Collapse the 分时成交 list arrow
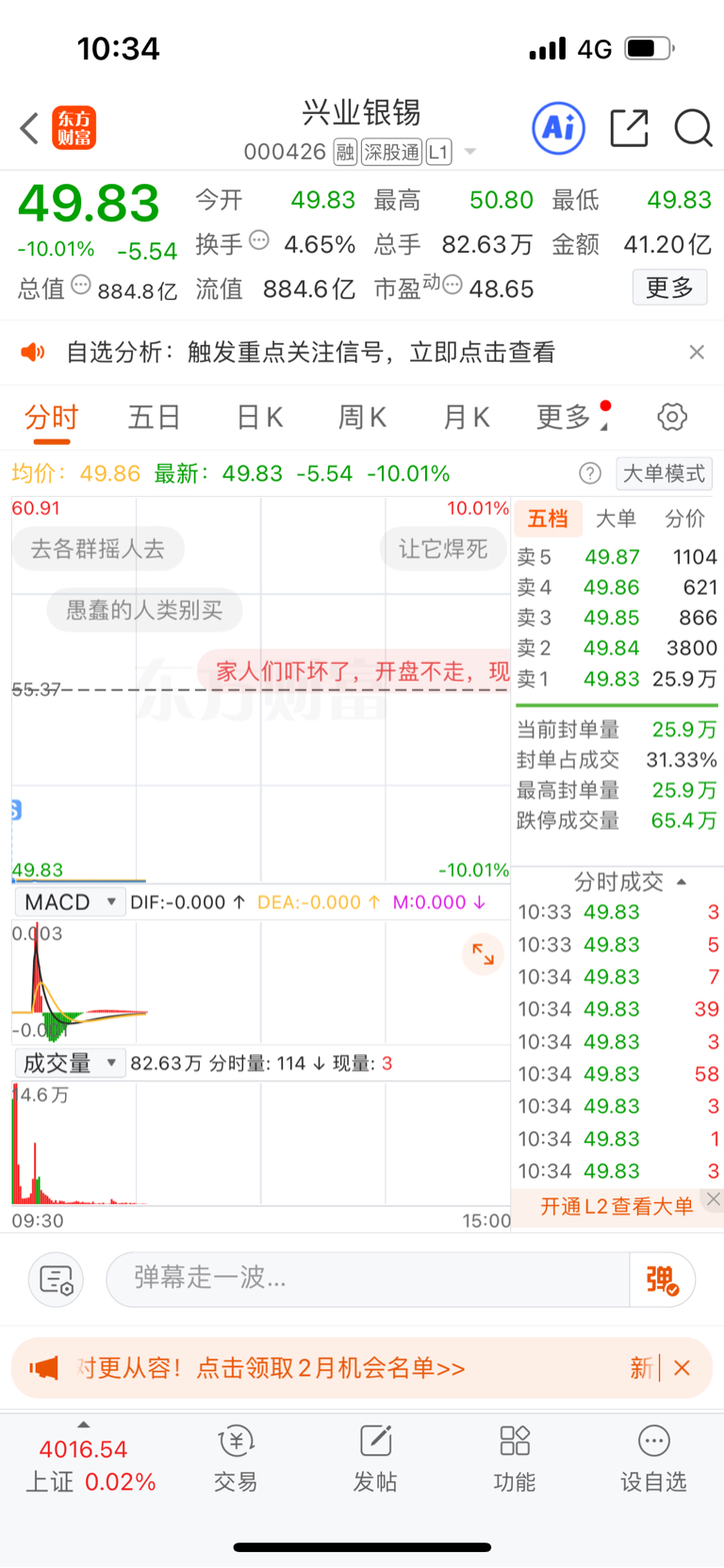The width and height of the screenshot is (724, 1568). pyautogui.click(x=682, y=882)
